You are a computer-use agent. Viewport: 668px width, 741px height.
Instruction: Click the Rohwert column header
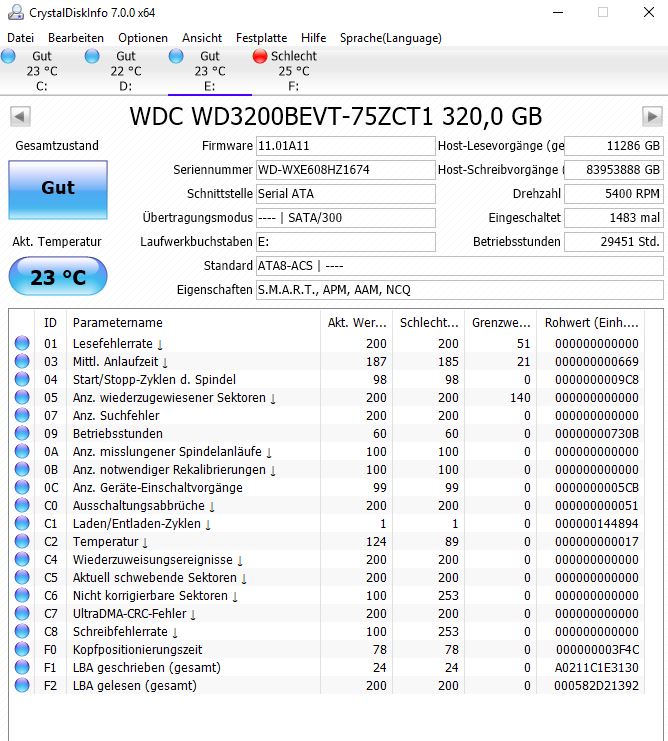pyautogui.click(x=591, y=323)
